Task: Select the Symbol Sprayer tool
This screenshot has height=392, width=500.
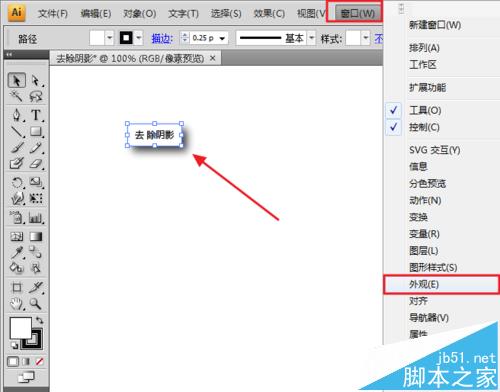Action: point(16,218)
